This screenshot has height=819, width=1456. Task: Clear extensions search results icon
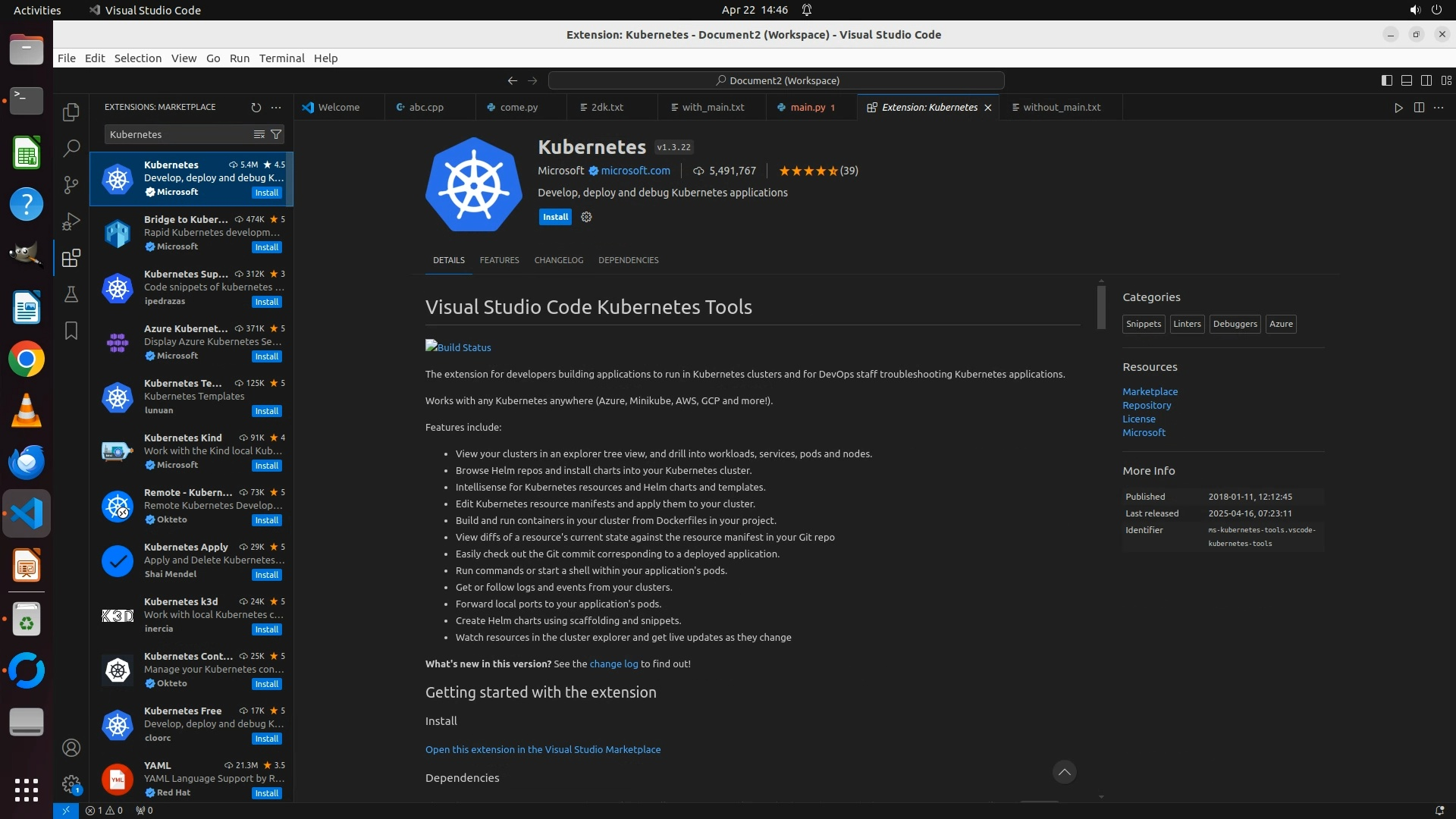click(x=259, y=134)
